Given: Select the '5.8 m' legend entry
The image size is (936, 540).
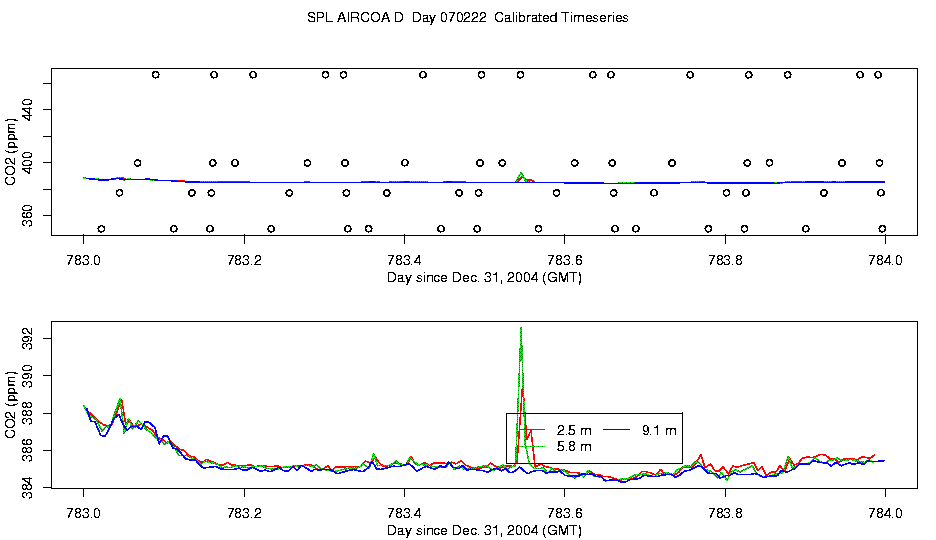Looking at the screenshot, I should [x=574, y=446].
